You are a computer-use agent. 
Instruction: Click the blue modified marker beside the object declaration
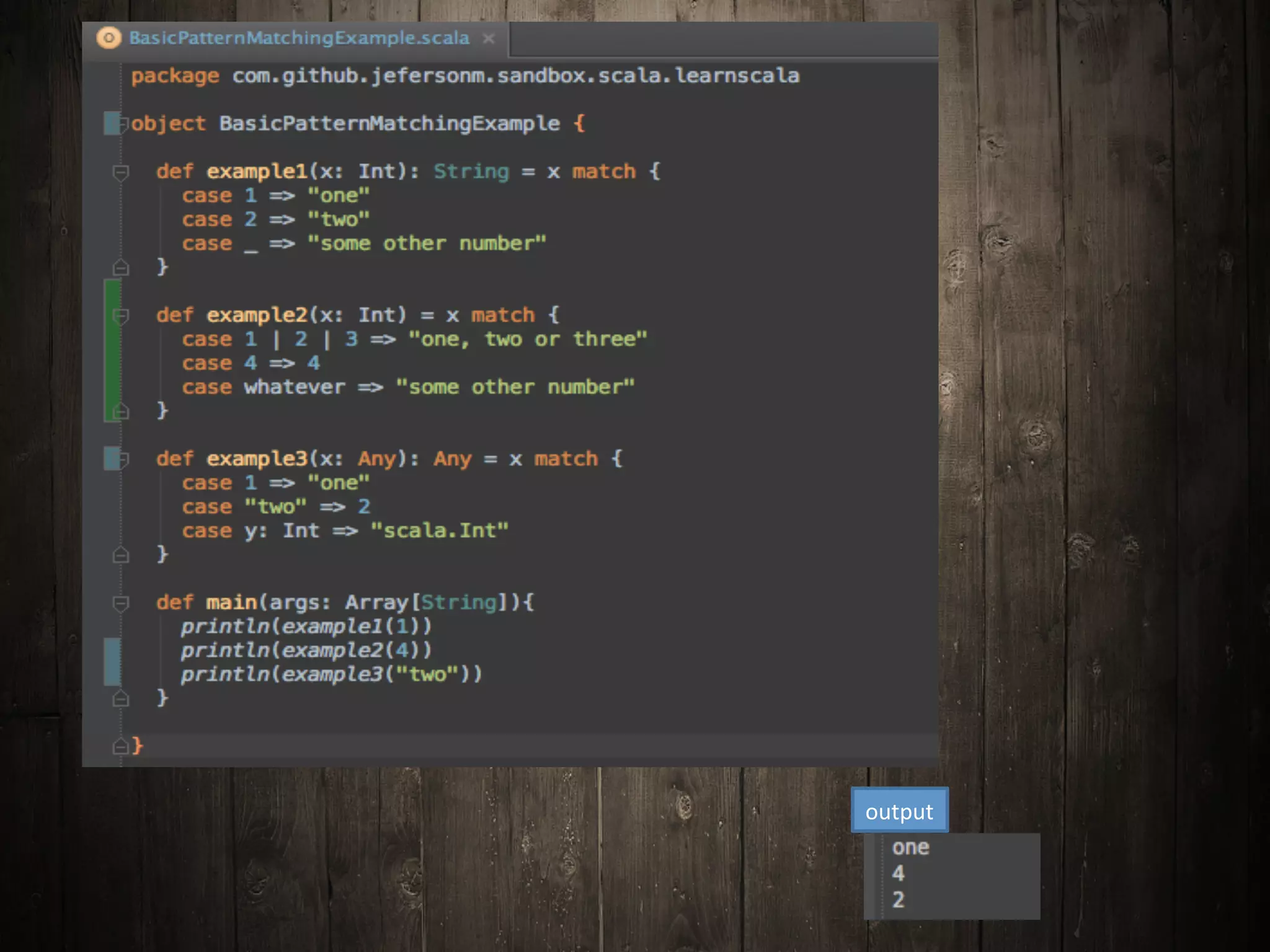pyautogui.click(x=110, y=123)
